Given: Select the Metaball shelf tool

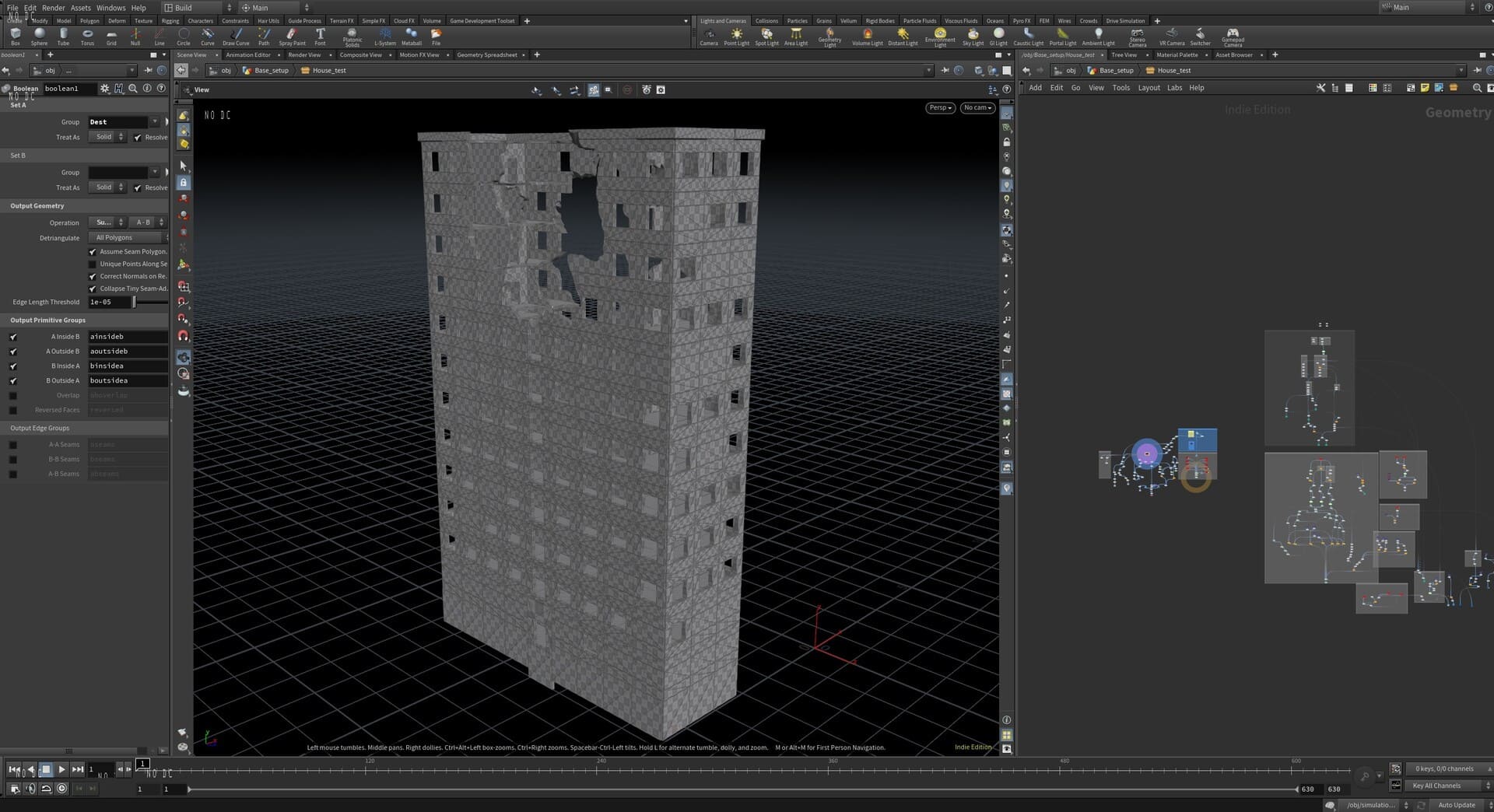Looking at the screenshot, I should pyautogui.click(x=412, y=37).
